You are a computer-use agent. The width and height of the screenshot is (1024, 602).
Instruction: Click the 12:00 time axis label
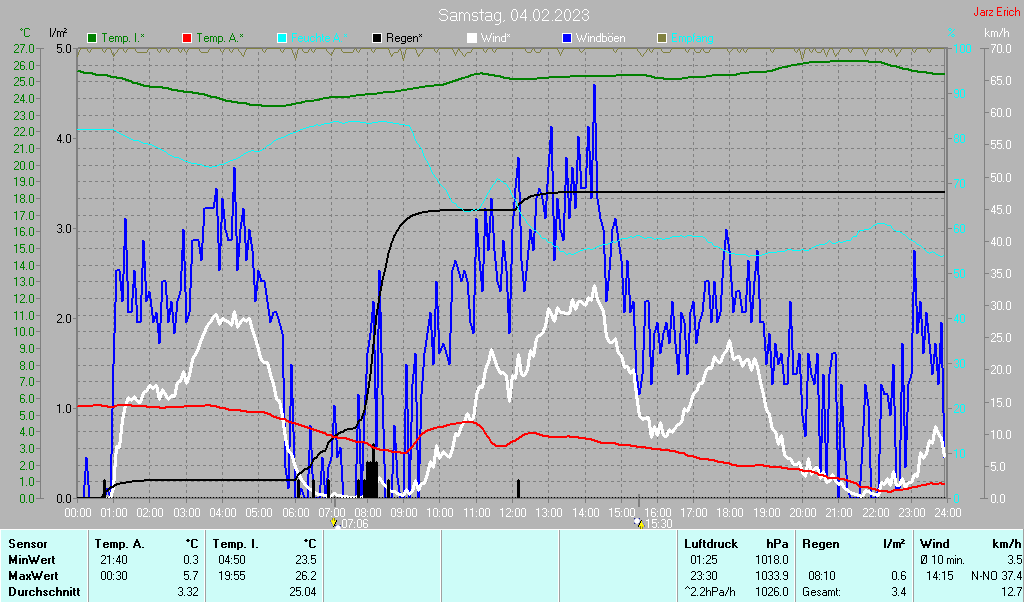tap(512, 512)
